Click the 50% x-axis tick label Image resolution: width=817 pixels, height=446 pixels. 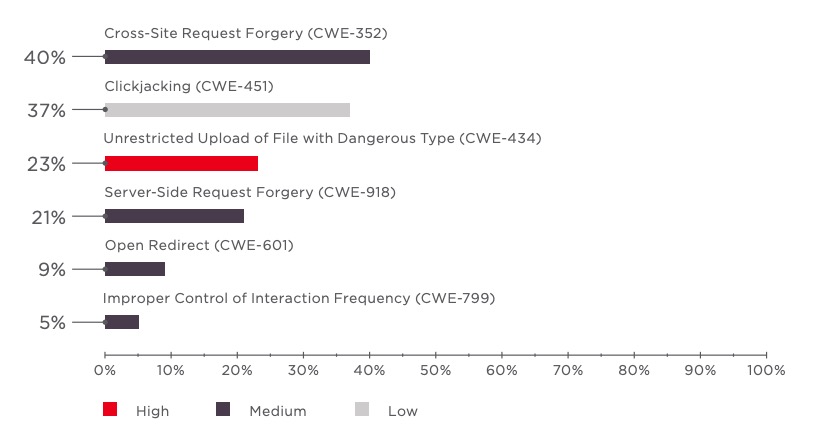point(435,371)
